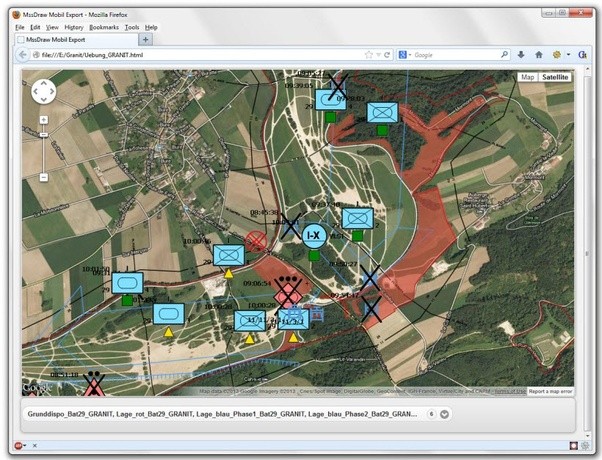Open the Downloads arrow icon
This screenshot has height=460, width=602.
(x=521, y=55)
